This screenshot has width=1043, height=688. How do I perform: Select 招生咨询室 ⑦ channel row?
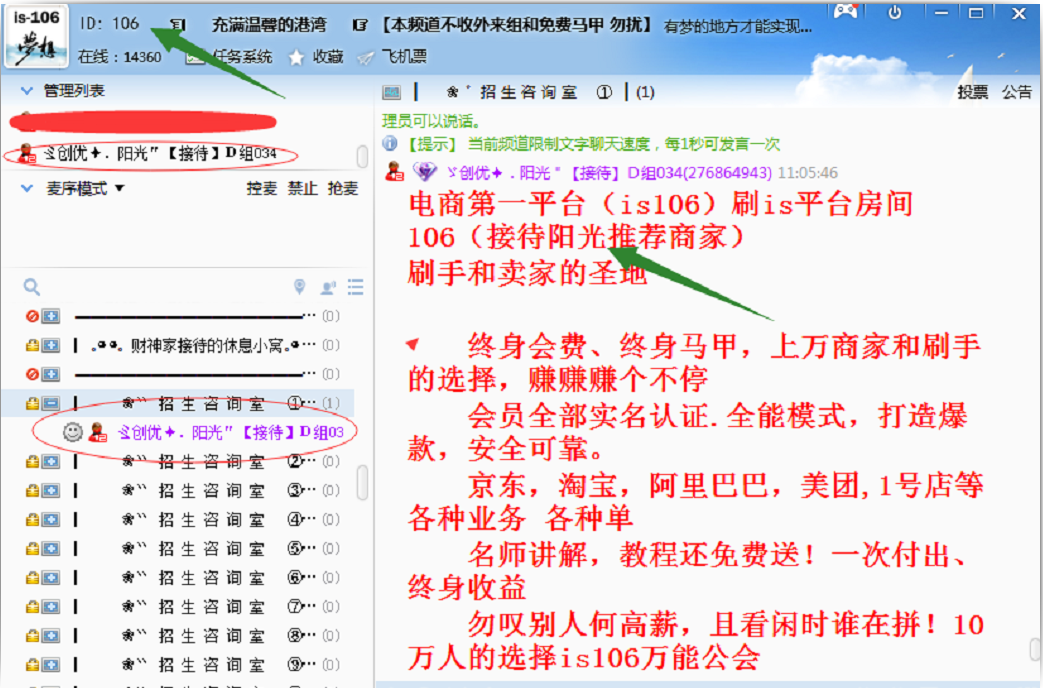point(178,607)
